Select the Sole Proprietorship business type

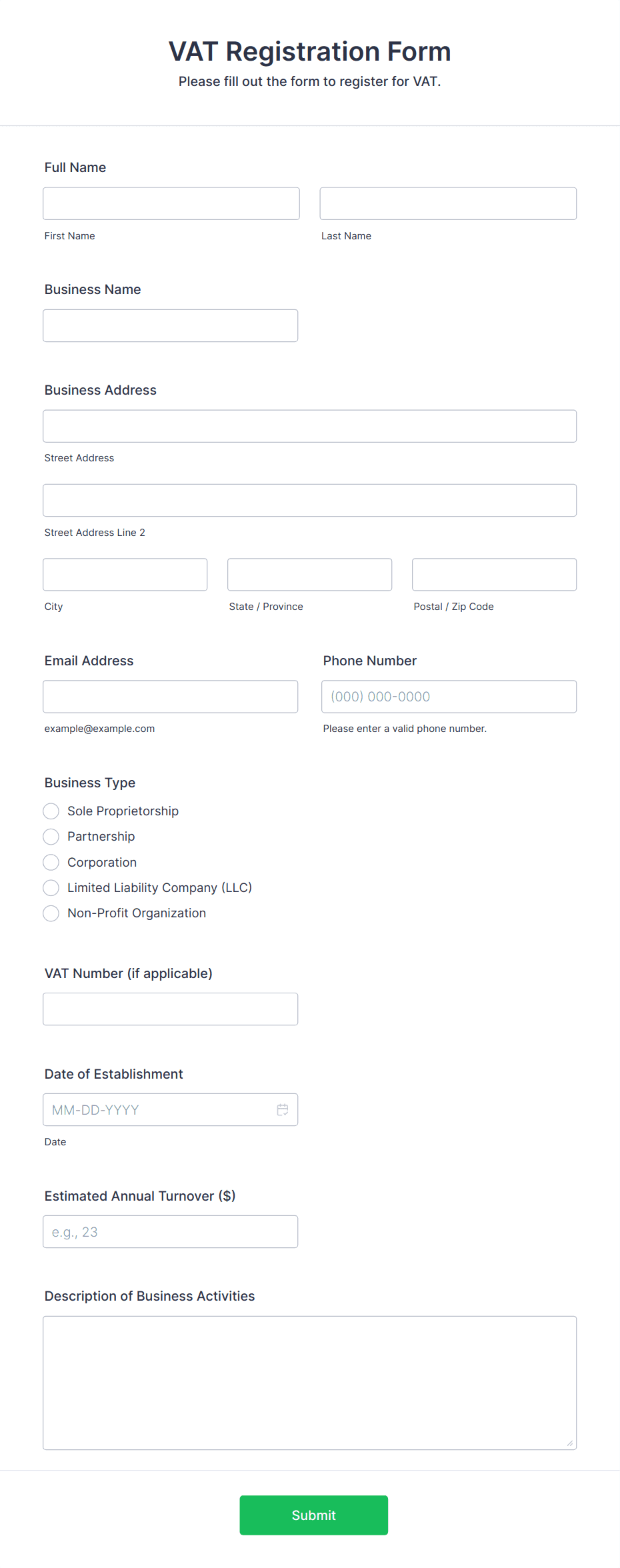(x=51, y=811)
